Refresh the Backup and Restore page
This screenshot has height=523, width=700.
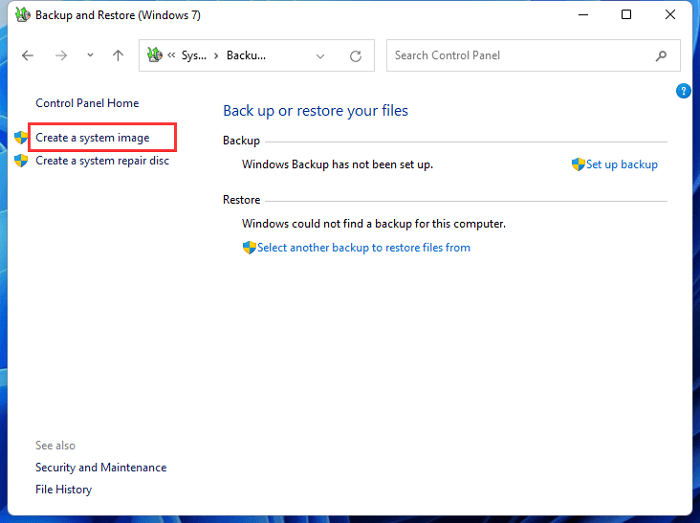(x=355, y=56)
